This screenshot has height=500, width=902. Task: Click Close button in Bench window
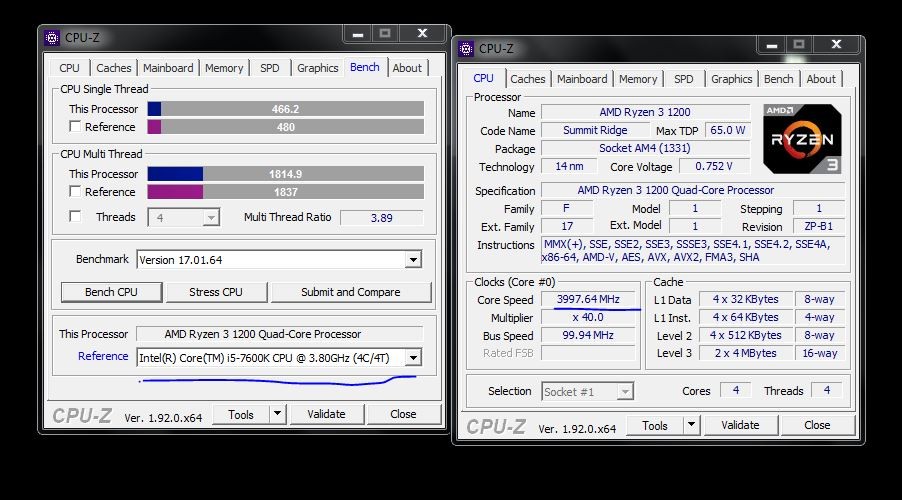point(403,414)
